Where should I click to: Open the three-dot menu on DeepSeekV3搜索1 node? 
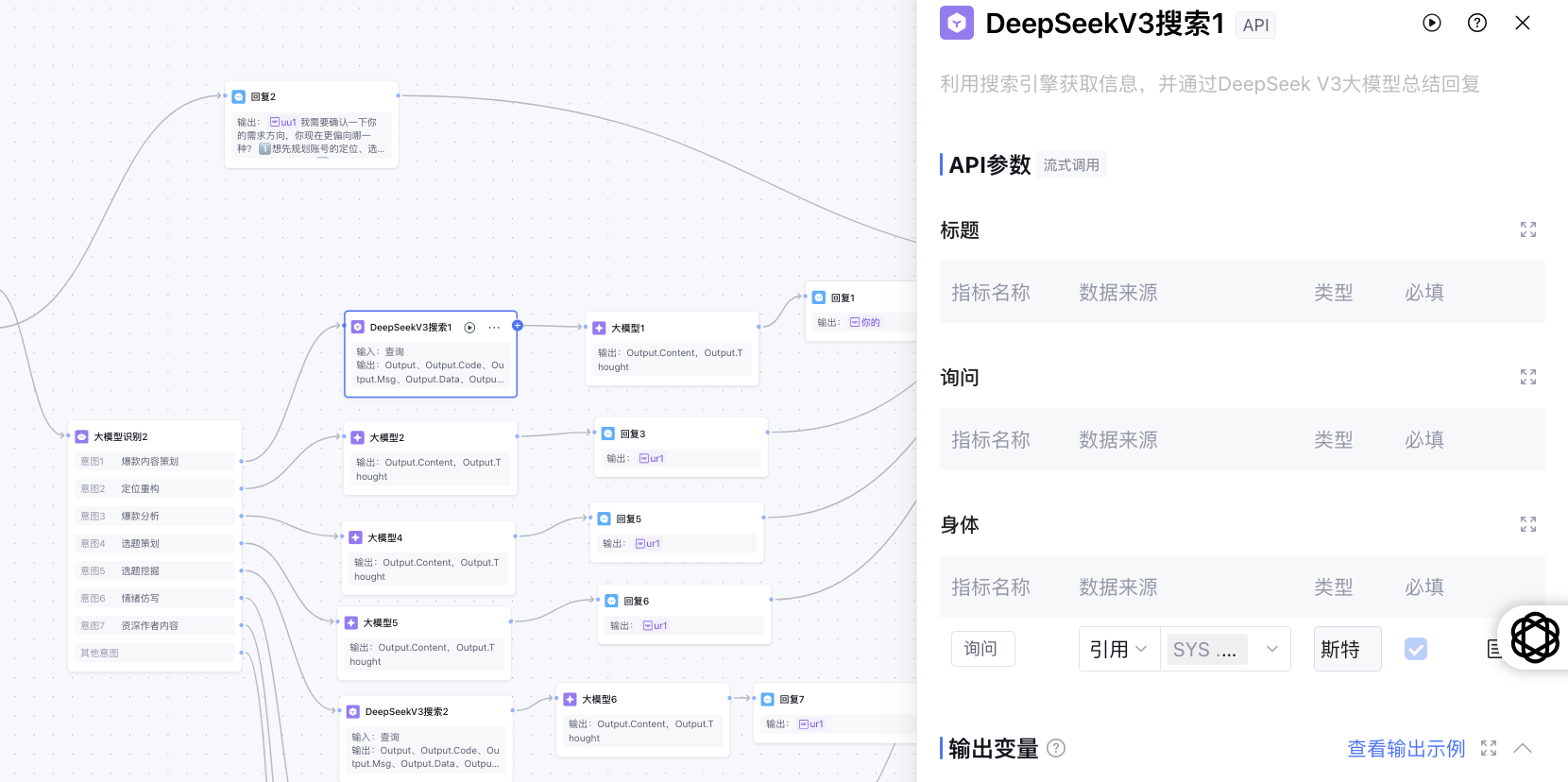pos(494,328)
